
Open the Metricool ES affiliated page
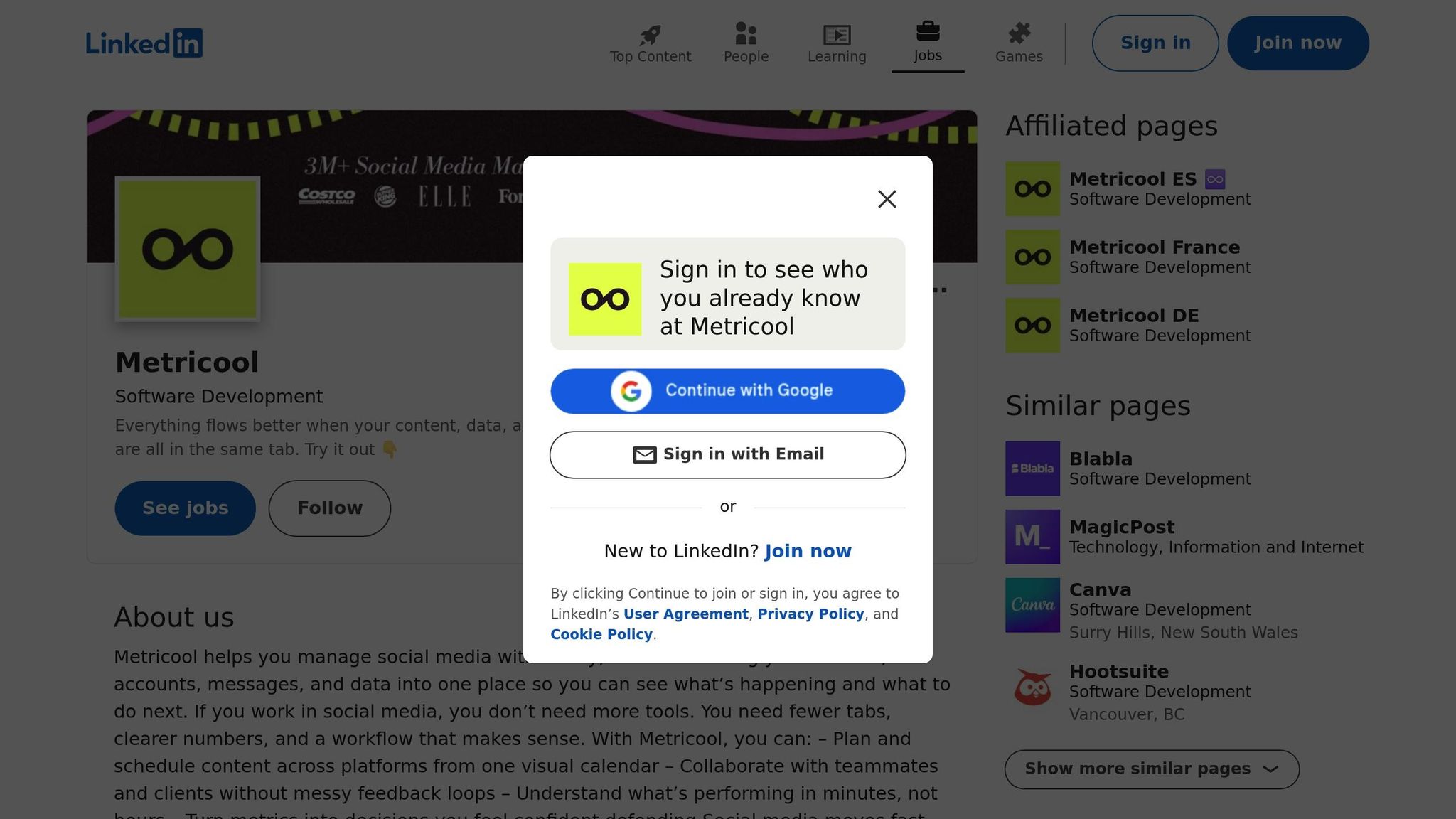pos(1133,179)
